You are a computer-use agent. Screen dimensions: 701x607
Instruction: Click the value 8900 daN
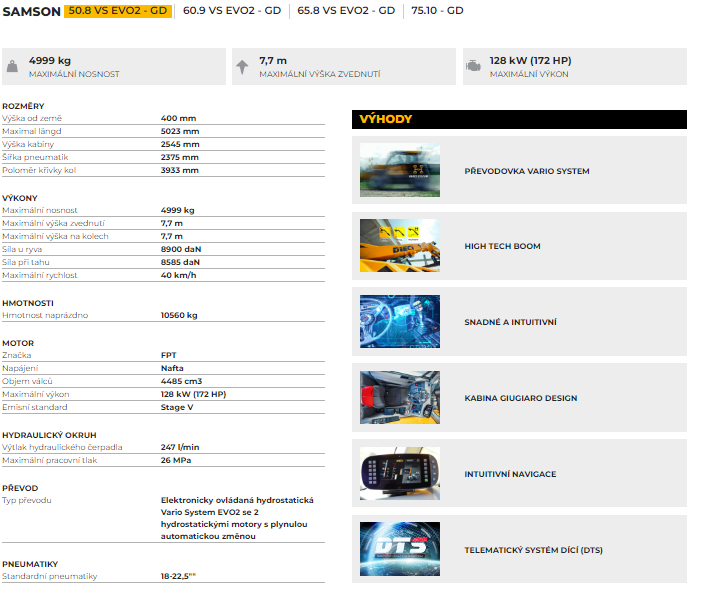181,249
